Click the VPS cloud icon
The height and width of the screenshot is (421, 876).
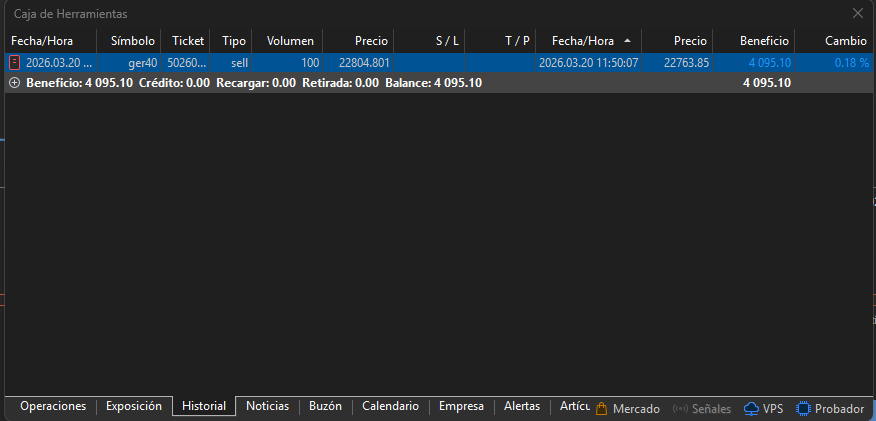click(x=751, y=408)
